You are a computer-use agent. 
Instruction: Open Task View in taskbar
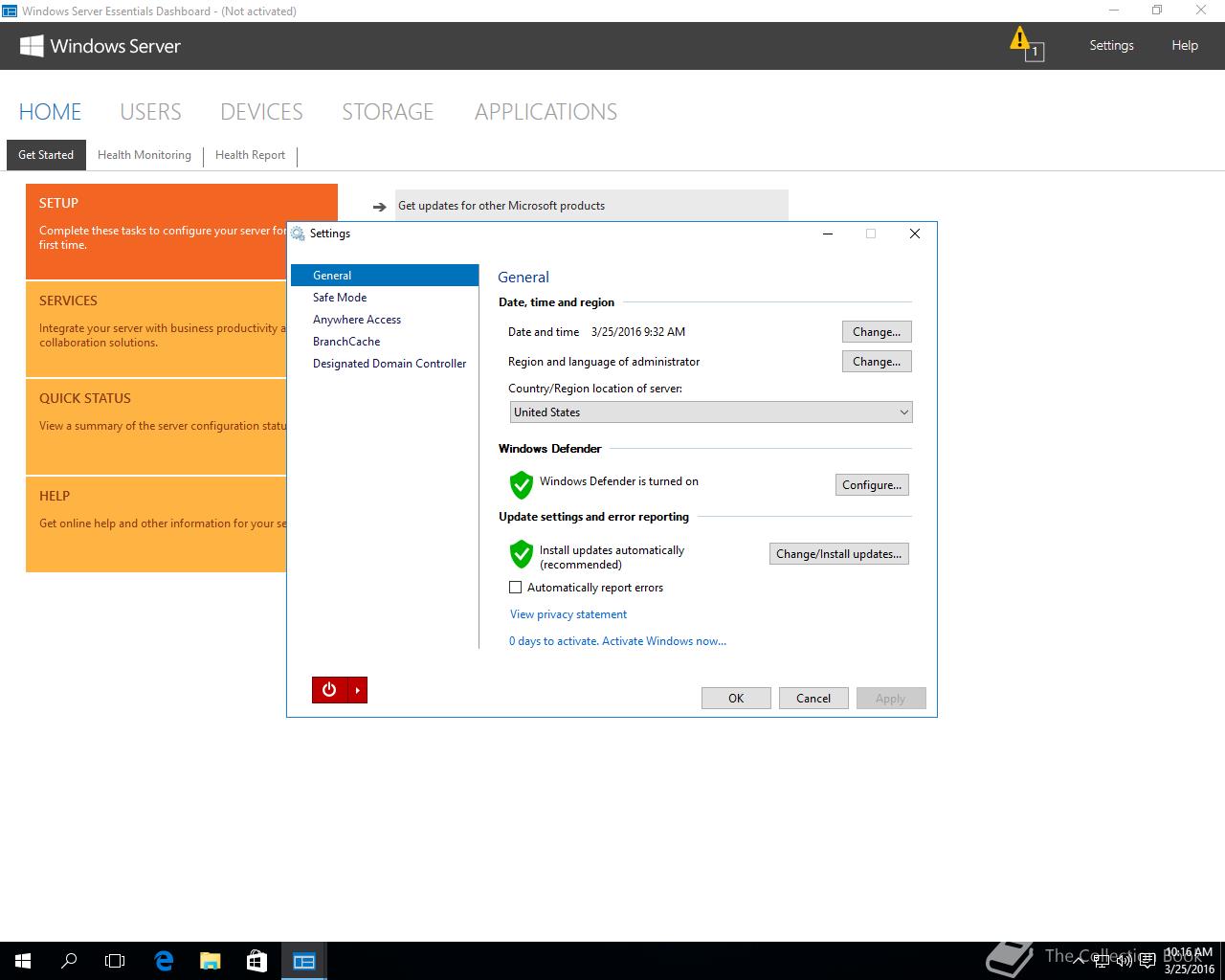(115, 961)
